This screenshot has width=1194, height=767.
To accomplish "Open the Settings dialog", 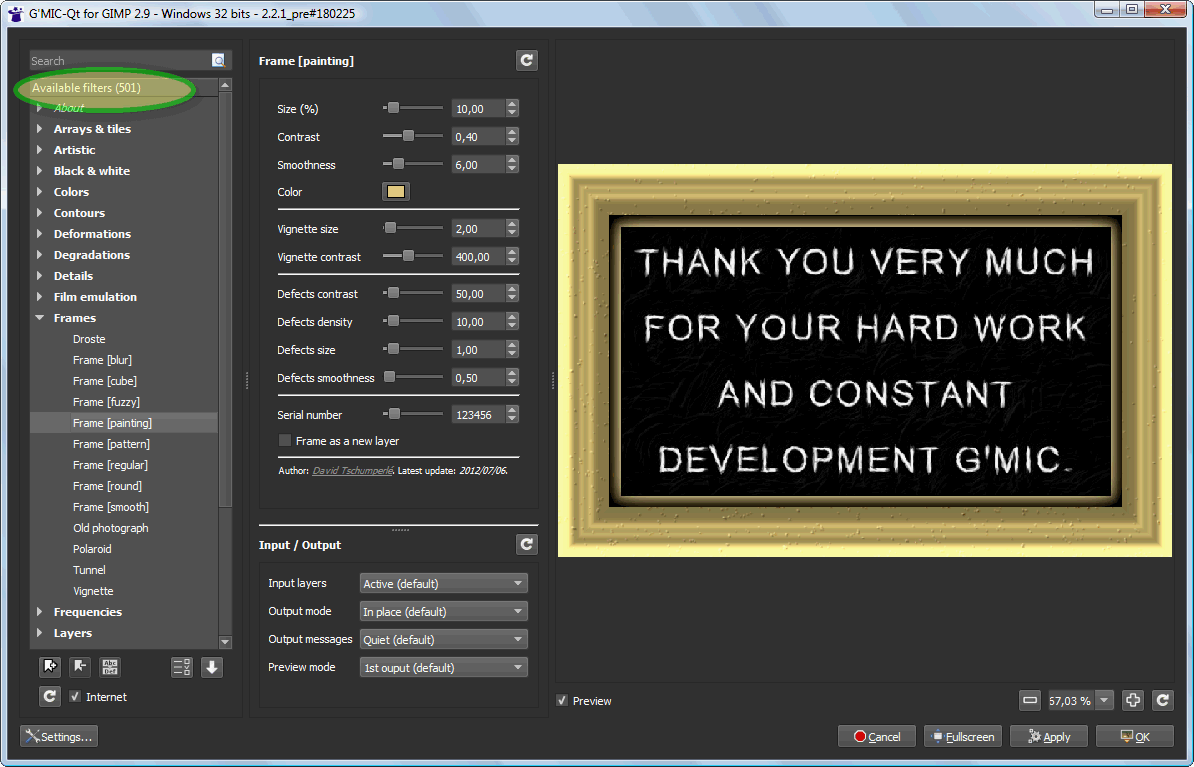I will coord(59,737).
